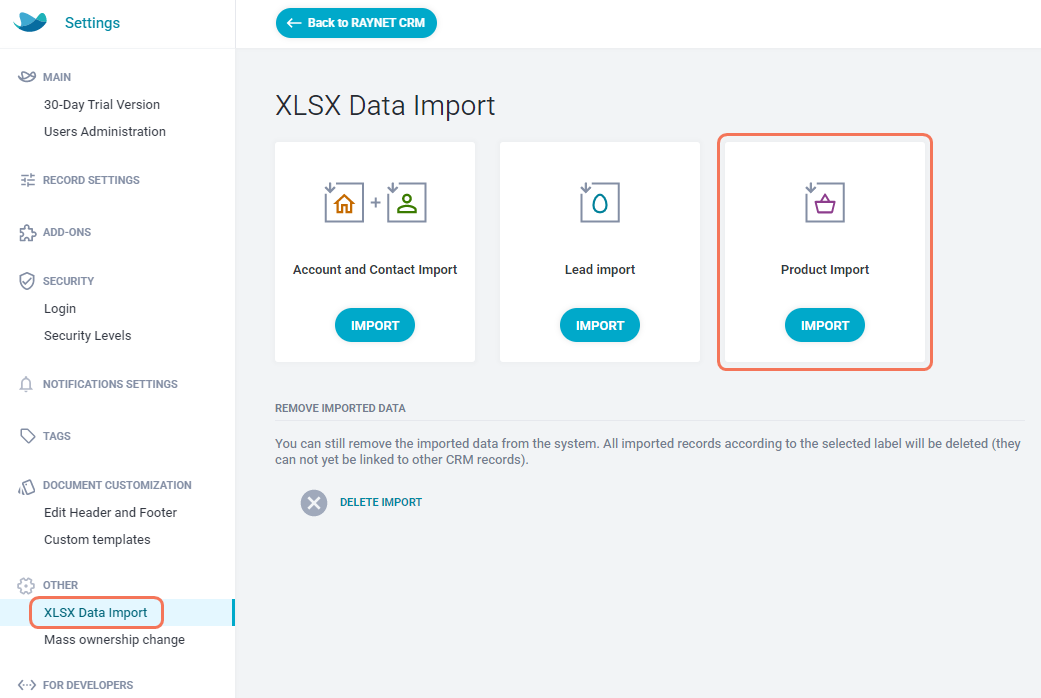Click the Add-ons puzzle icon
This screenshot has height=698, width=1041.
28,232
